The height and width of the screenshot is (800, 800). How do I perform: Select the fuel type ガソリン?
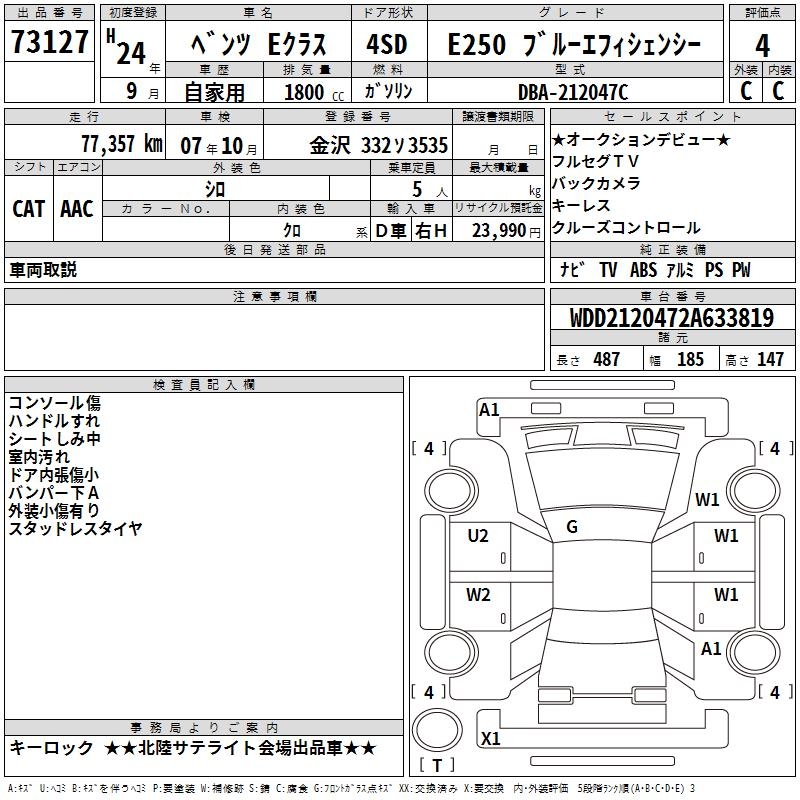[388, 91]
